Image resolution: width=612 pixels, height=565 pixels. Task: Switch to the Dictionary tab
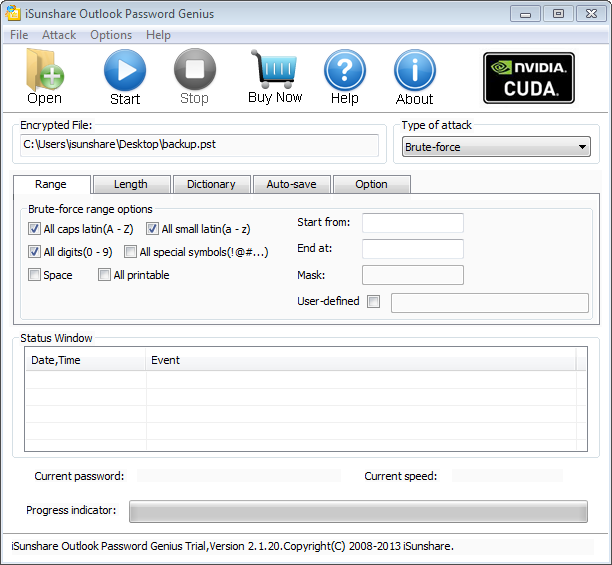[x=212, y=184]
